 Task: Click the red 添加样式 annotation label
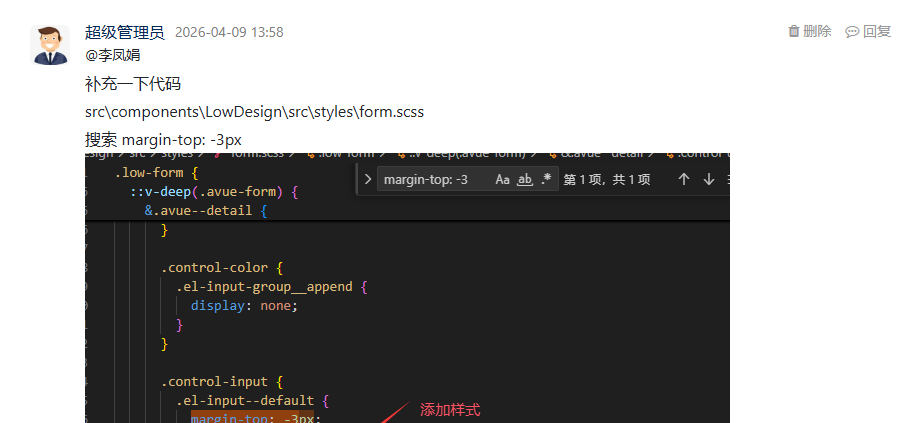tap(450, 410)
